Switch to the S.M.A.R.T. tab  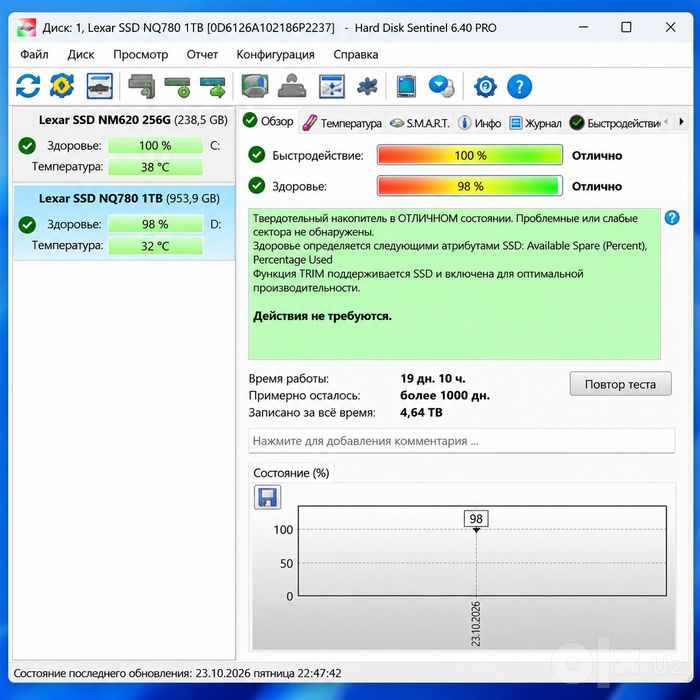(420, 123)
